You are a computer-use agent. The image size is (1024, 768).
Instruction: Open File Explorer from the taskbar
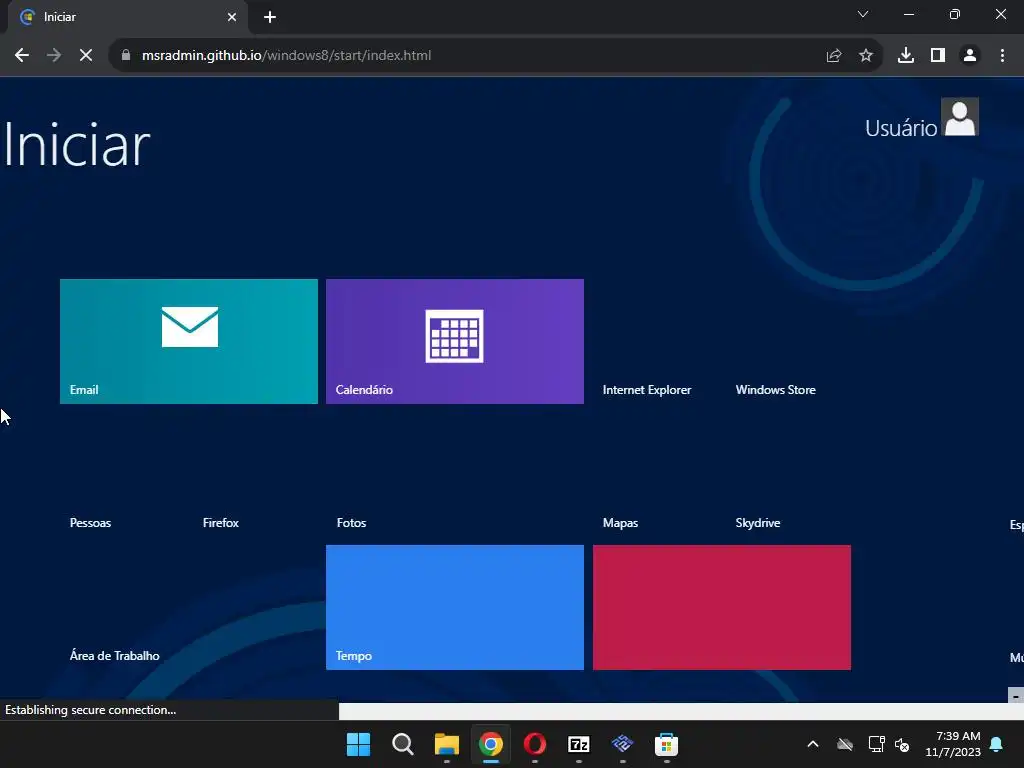[447, 744]
